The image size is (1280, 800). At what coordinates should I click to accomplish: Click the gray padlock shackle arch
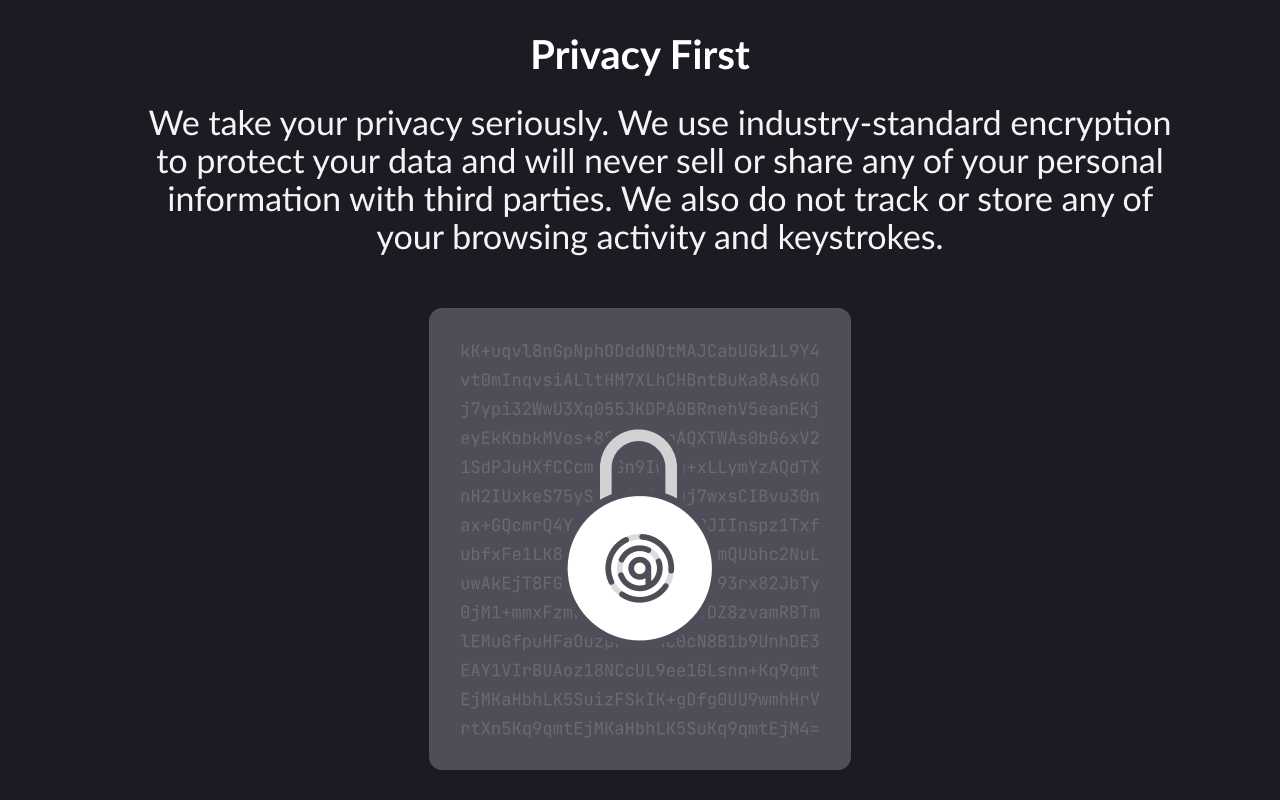coord(640,464)
